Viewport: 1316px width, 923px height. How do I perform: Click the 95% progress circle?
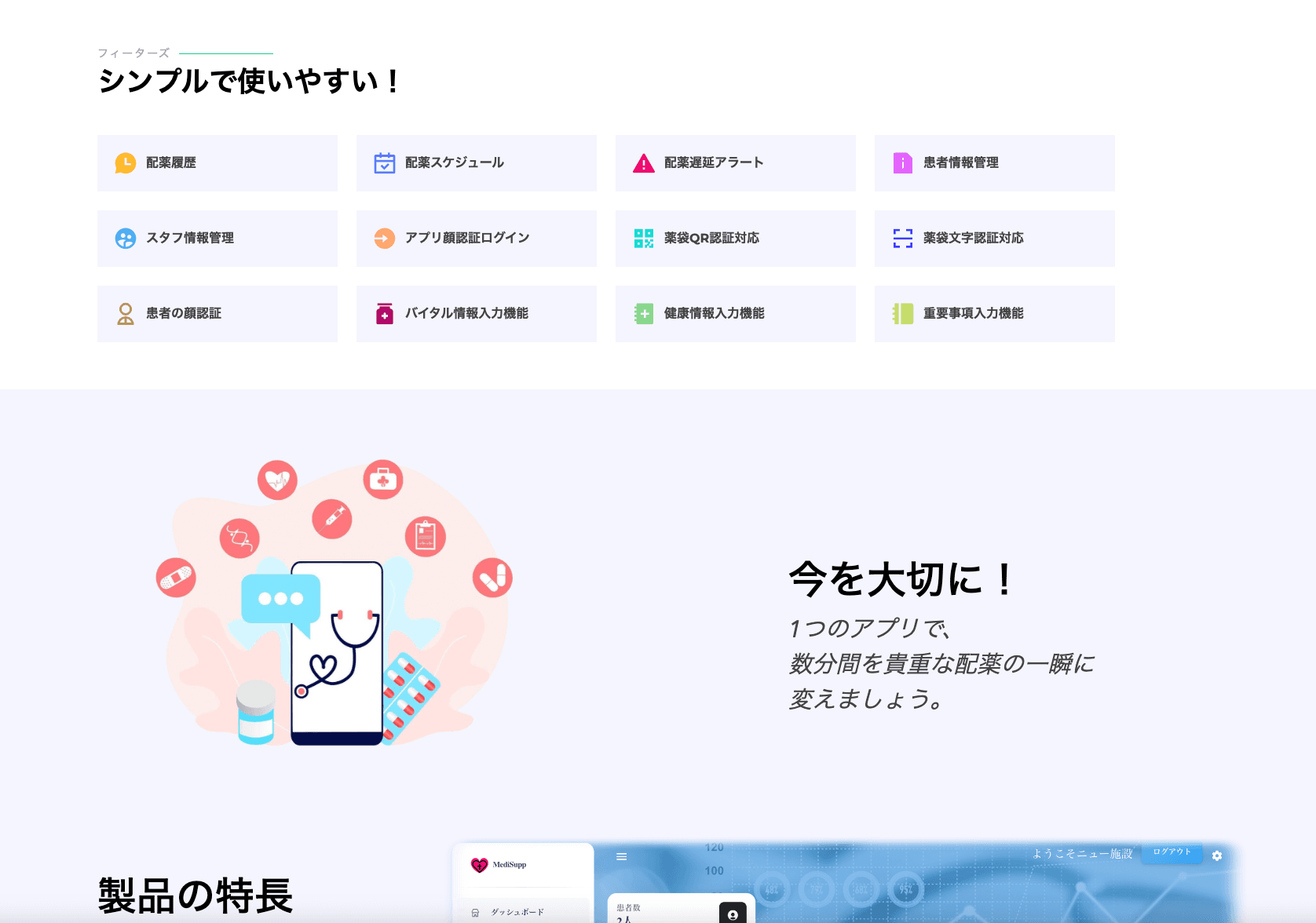point(905,889)
